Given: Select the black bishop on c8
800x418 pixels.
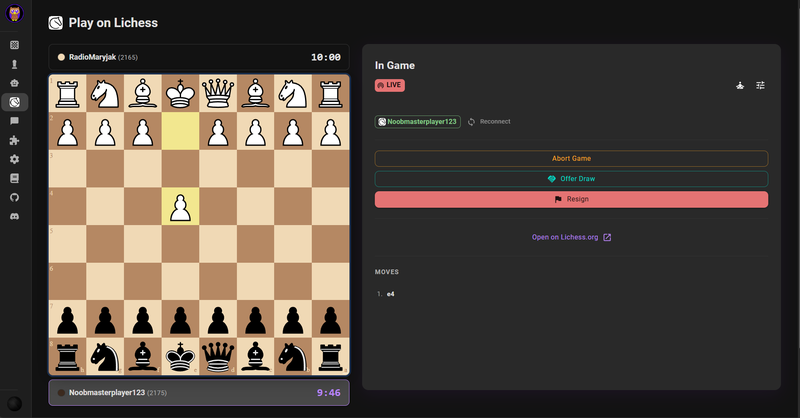Looking at the screenshot, I should 256,356.
